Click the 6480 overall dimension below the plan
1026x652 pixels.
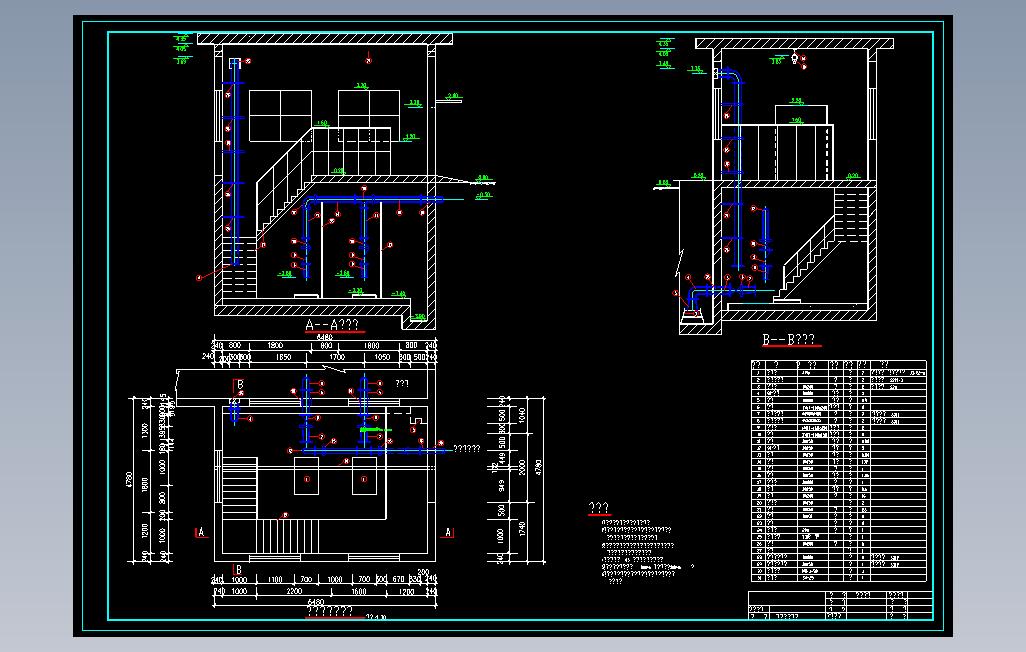[315, 602]
